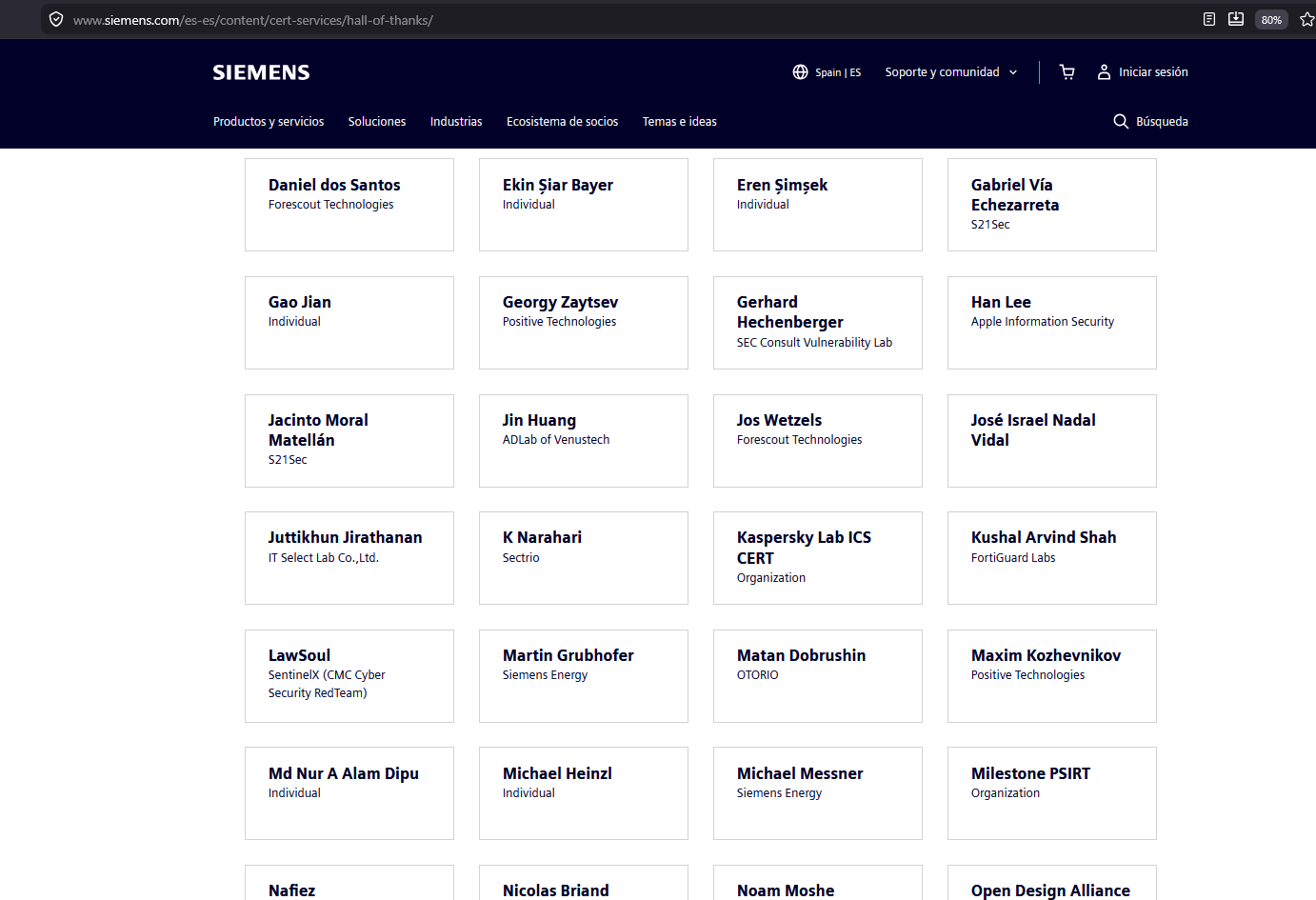The width and height of the screenshot is (1316, 900).
Task: Select the Gao Jian card
Action: click(349, 323)
